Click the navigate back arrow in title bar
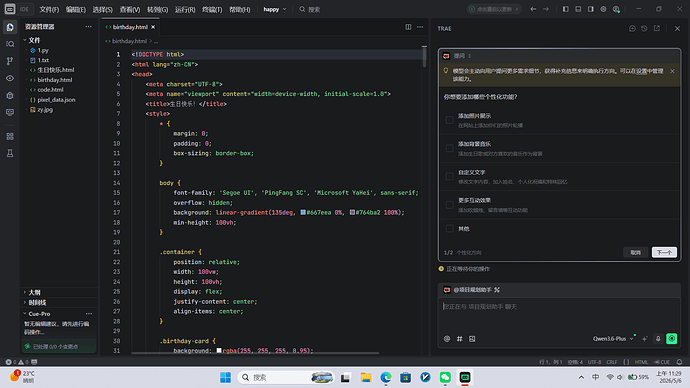The height and width of the screenshot is (388, 690). (x=533, y=9)
